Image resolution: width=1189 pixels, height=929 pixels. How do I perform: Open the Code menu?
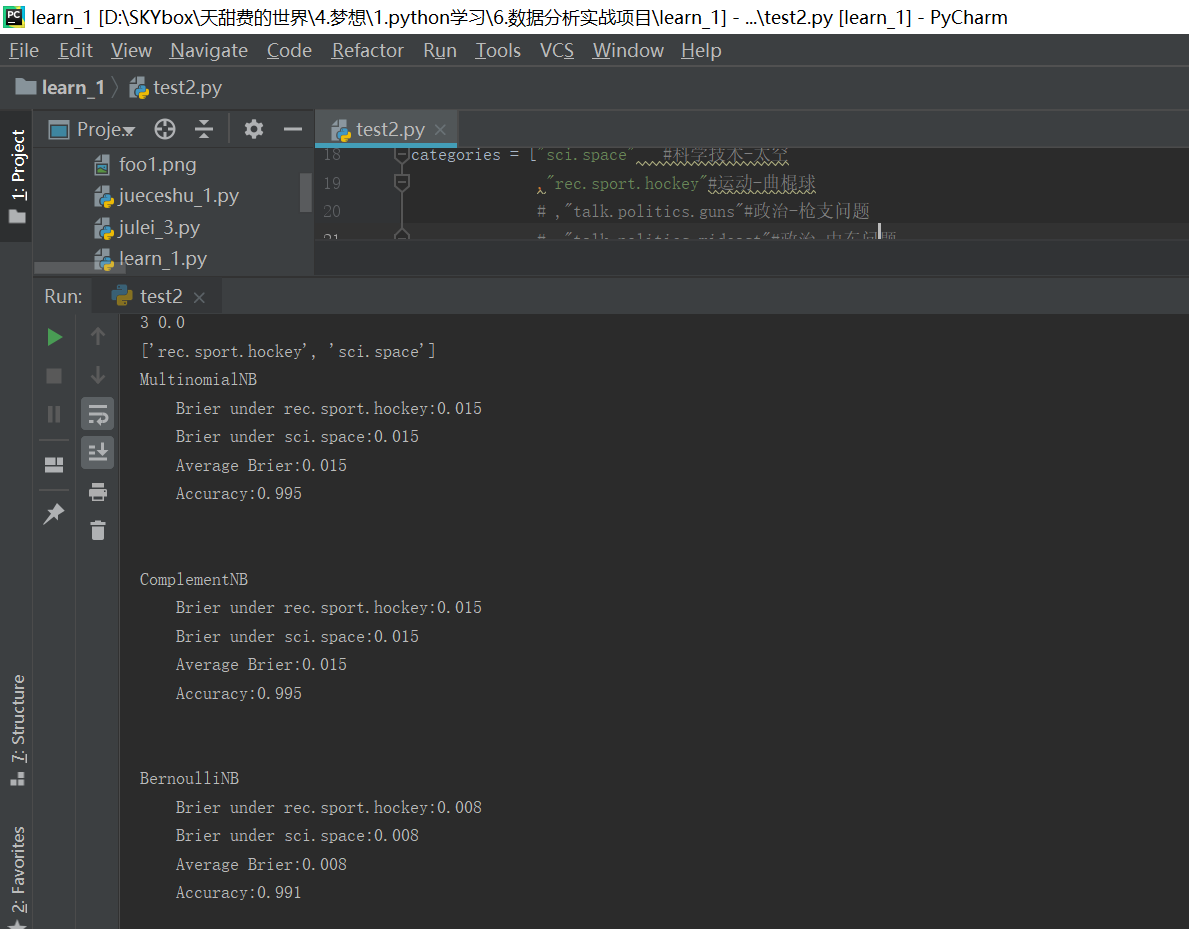click(289, 51)
